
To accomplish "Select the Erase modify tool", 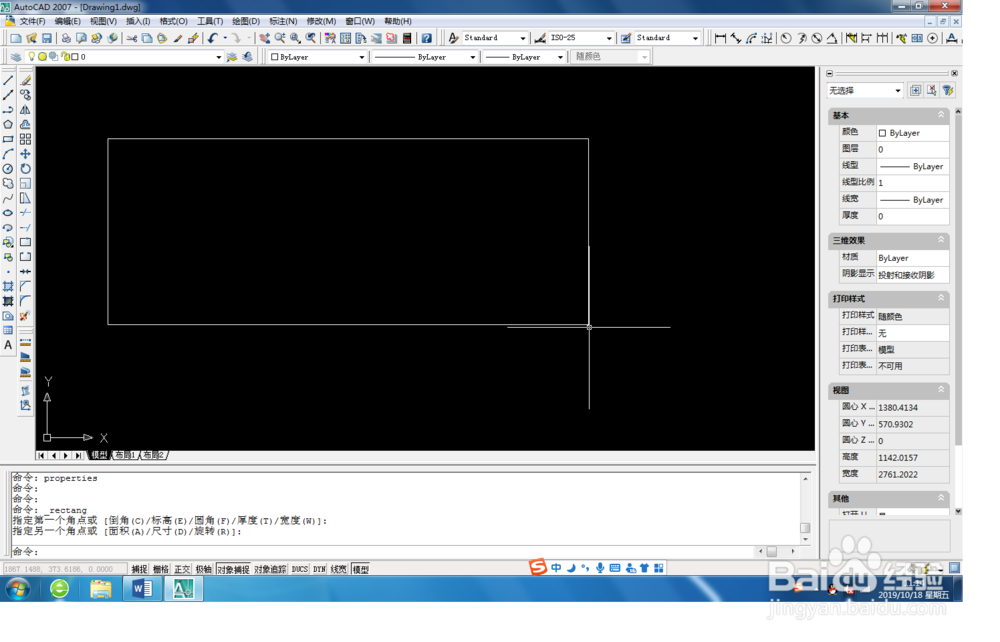I will pos(26,81).
